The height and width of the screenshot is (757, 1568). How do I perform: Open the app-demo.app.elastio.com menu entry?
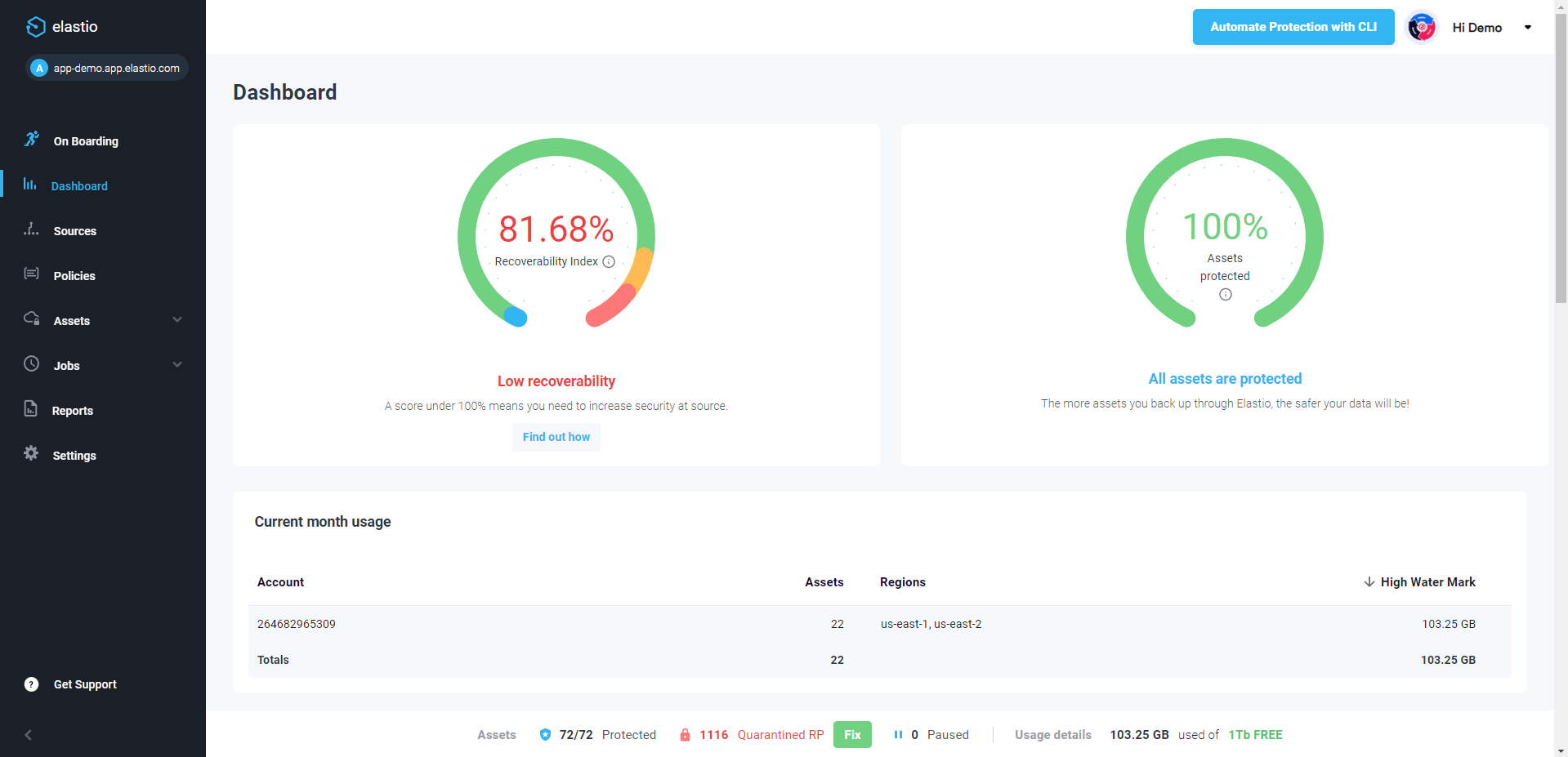point(106,68)
